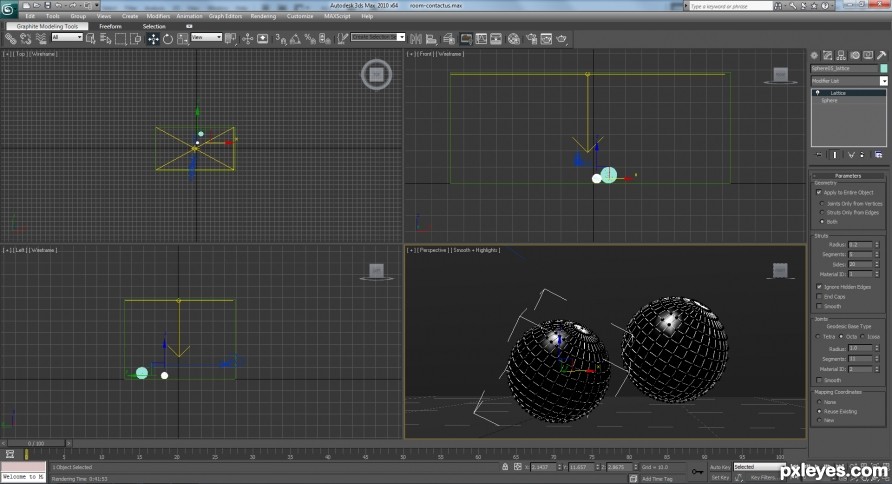Enable Smooth checkbox under Struts
Viewport: 892px width, 484px height.
(819, 306)
